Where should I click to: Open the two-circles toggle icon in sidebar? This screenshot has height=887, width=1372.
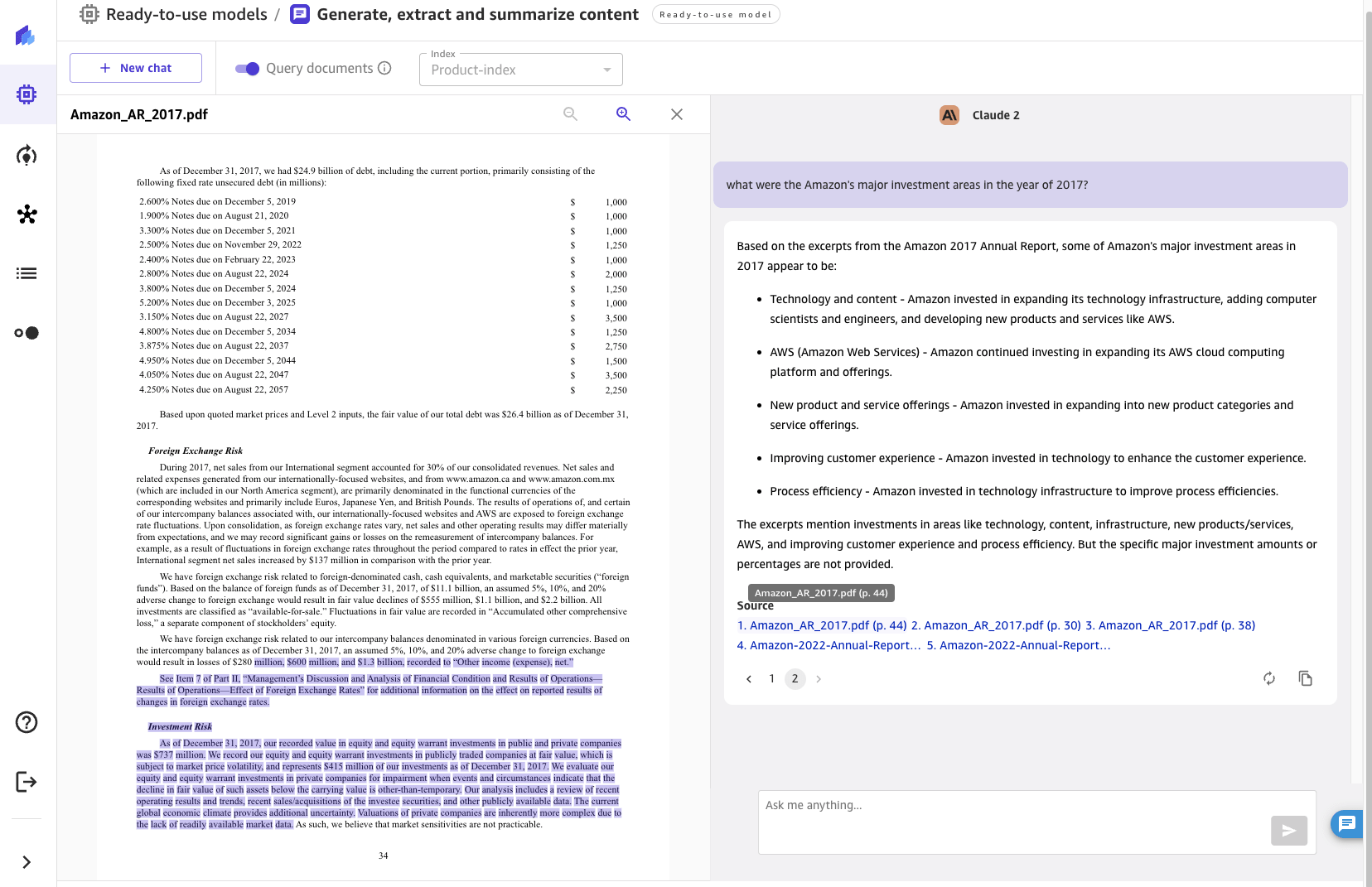click(x=27, y=333)
